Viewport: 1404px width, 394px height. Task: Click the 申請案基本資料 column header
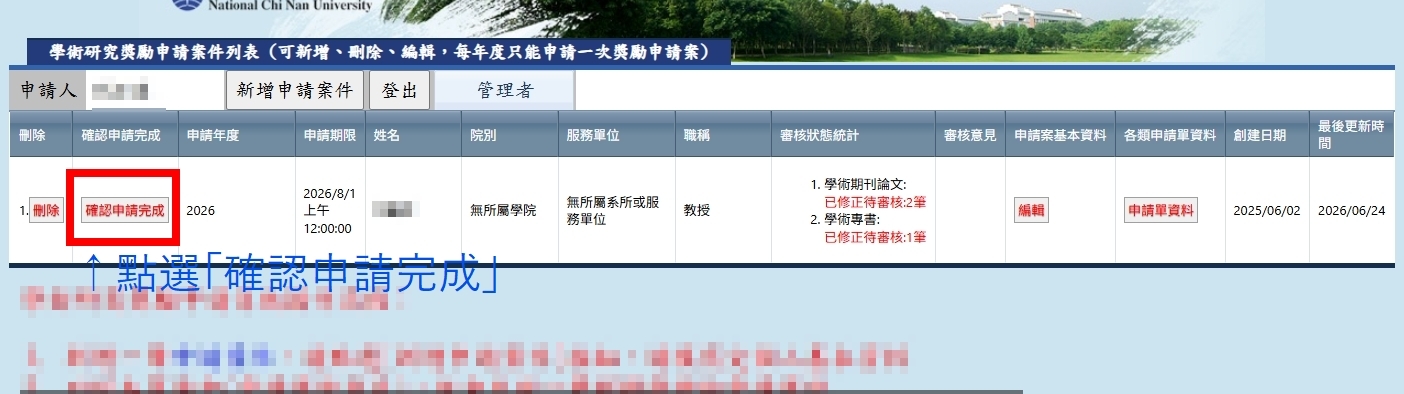pyautogui.click(x=1060, y=135)
